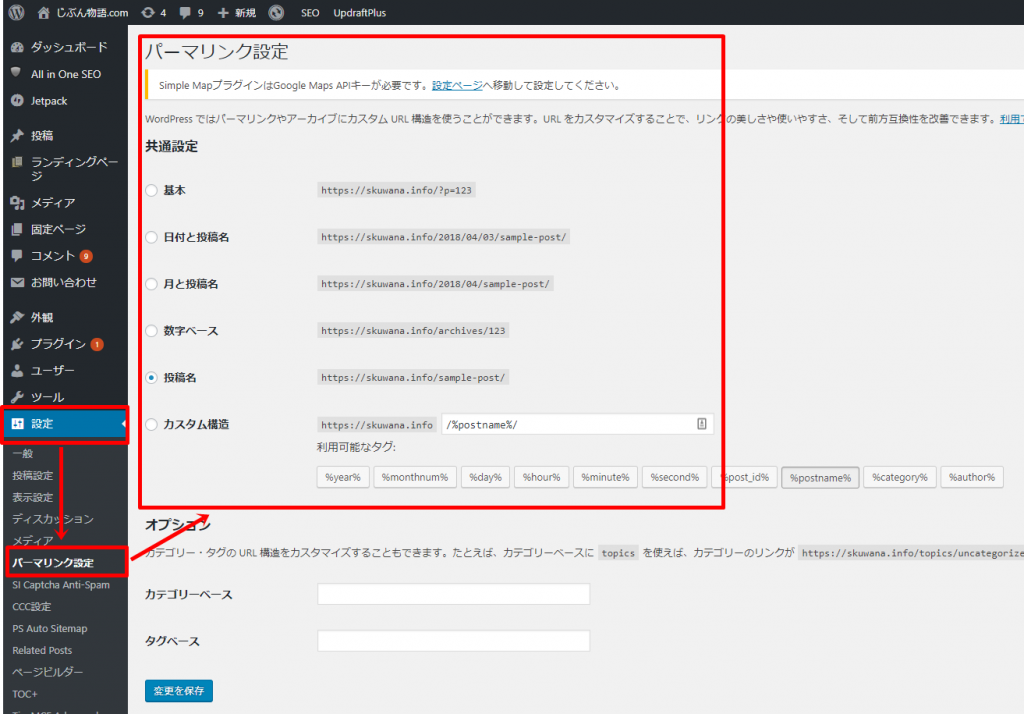Open SEO in the admin bar

310,12
